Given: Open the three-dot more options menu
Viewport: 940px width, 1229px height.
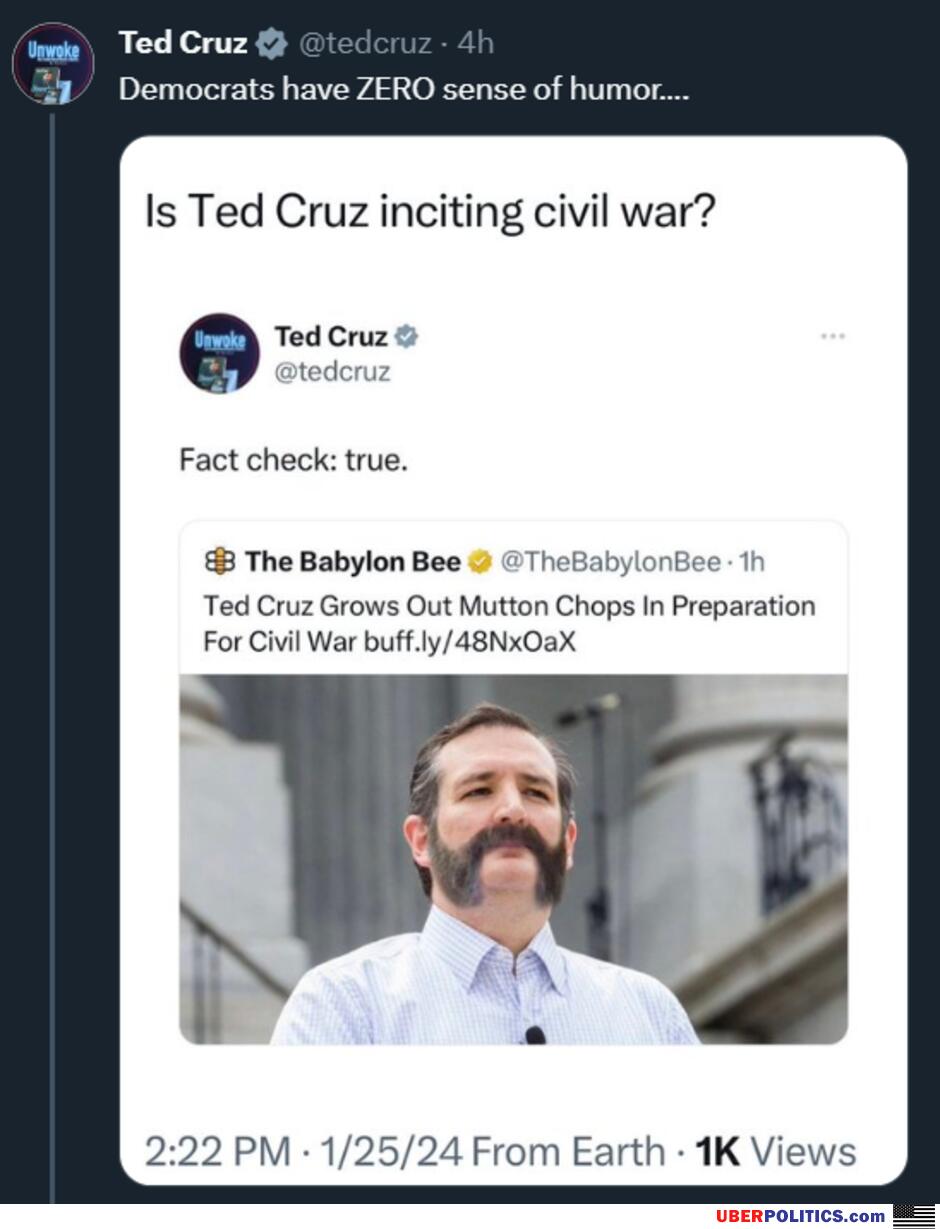Looking at the screenshot, I should pyautogui.click(x=832, y=336).
